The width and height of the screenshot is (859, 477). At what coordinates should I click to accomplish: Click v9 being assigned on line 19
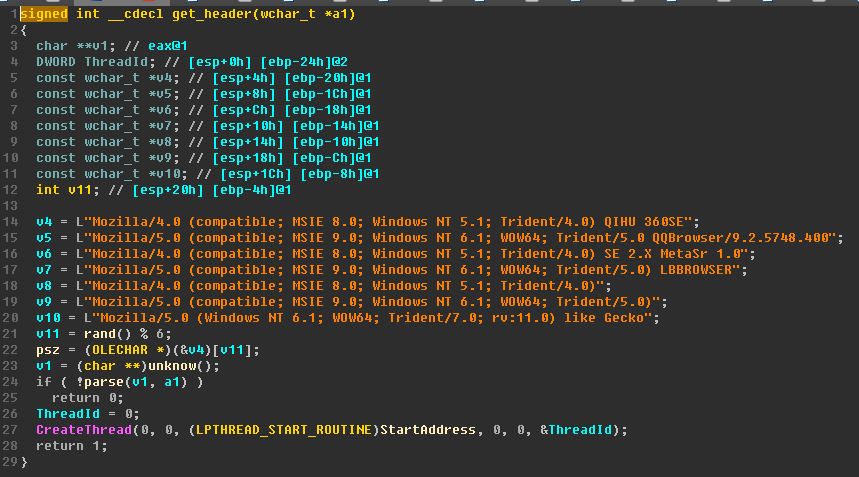44,302
